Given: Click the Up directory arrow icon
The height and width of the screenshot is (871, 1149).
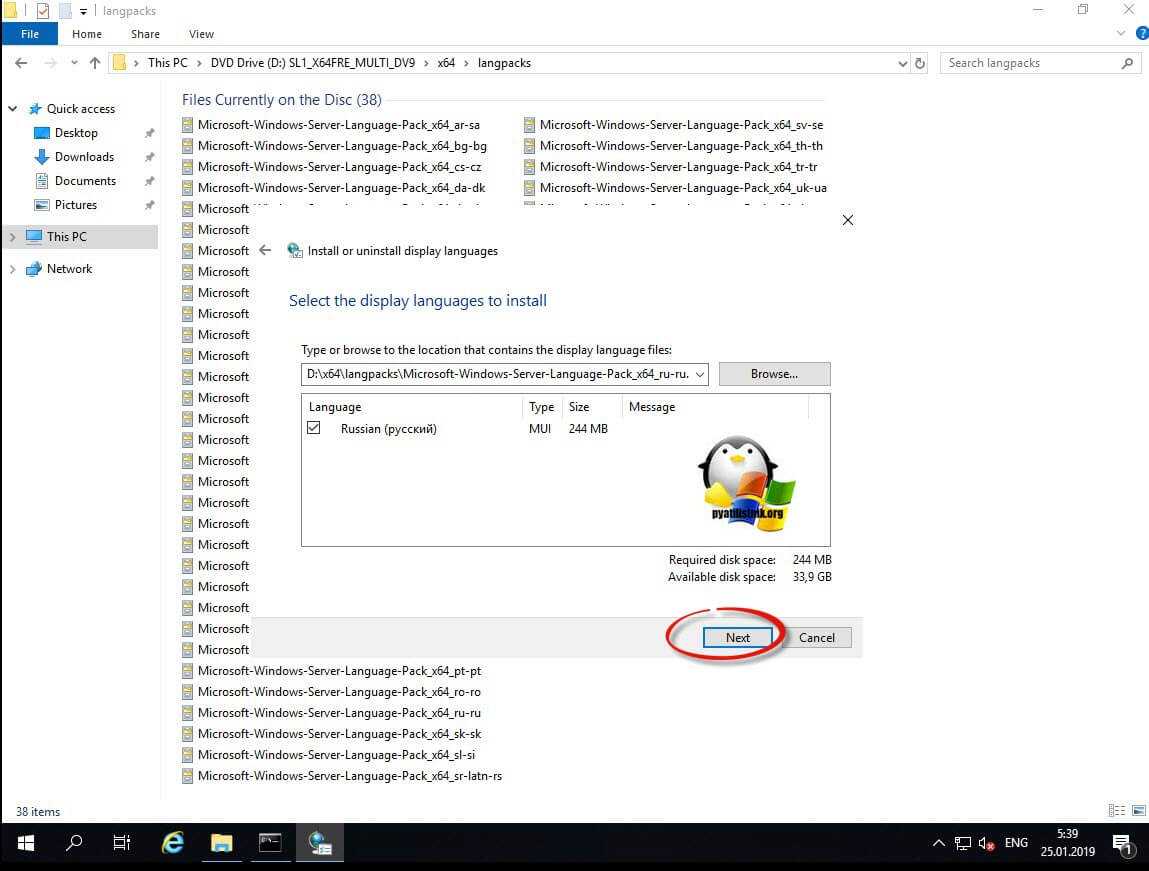Looking at the screenshot, I should (95, 63).
